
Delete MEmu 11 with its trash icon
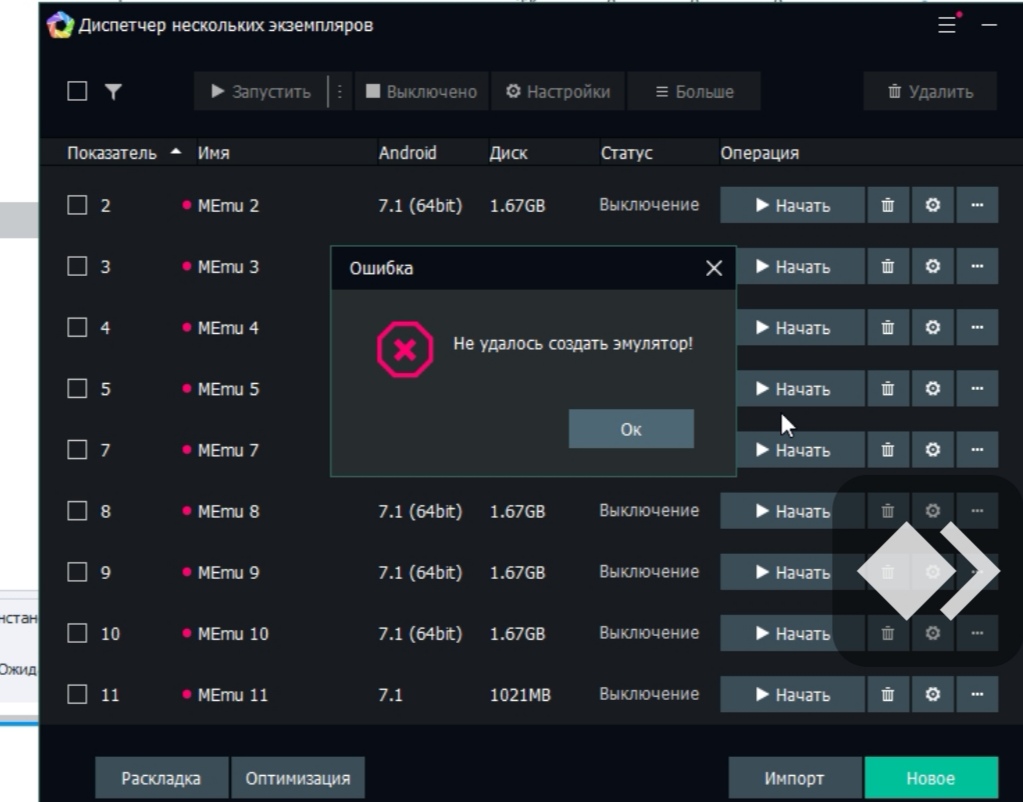(x=887, y=694)
